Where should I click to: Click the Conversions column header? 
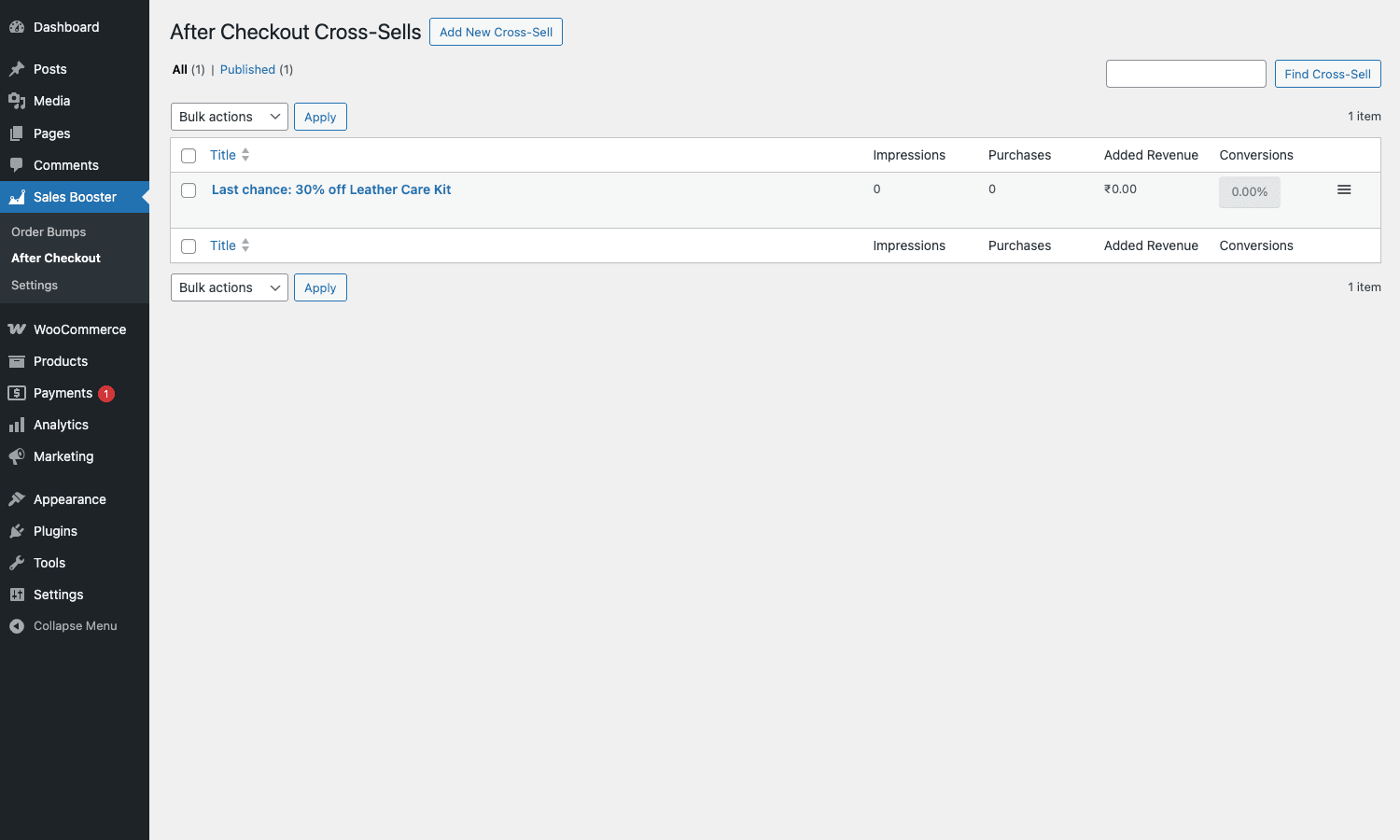click(x=1256, y=155)
